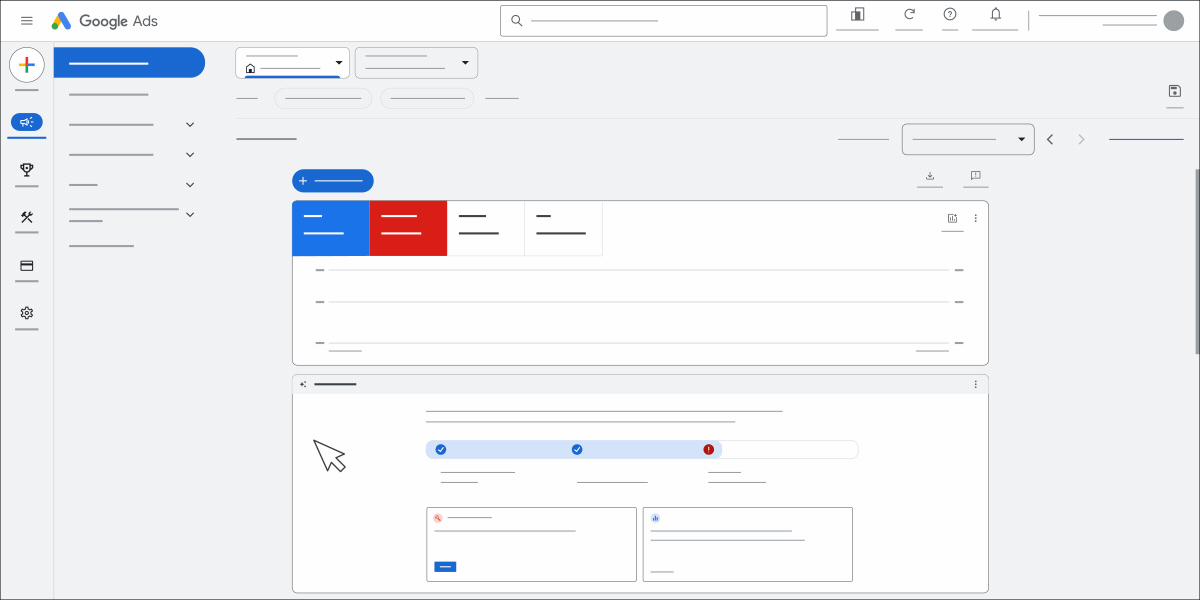Open the date range dropdown
Viewport: 1200px width, 600px height.
968,139
